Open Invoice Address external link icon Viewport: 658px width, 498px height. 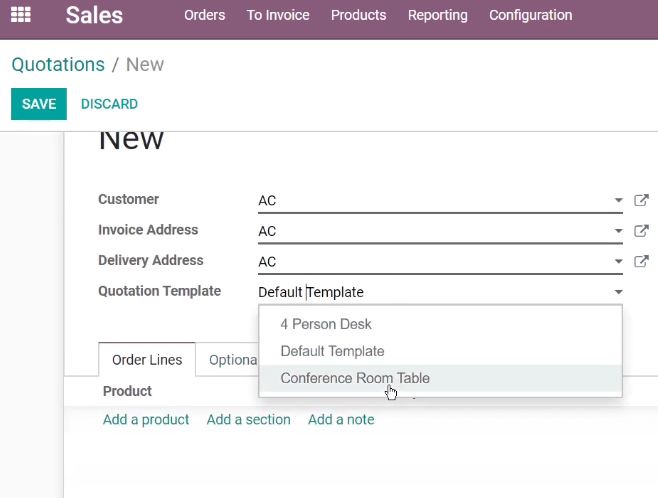pyautogui.click(x=641, y=231)
